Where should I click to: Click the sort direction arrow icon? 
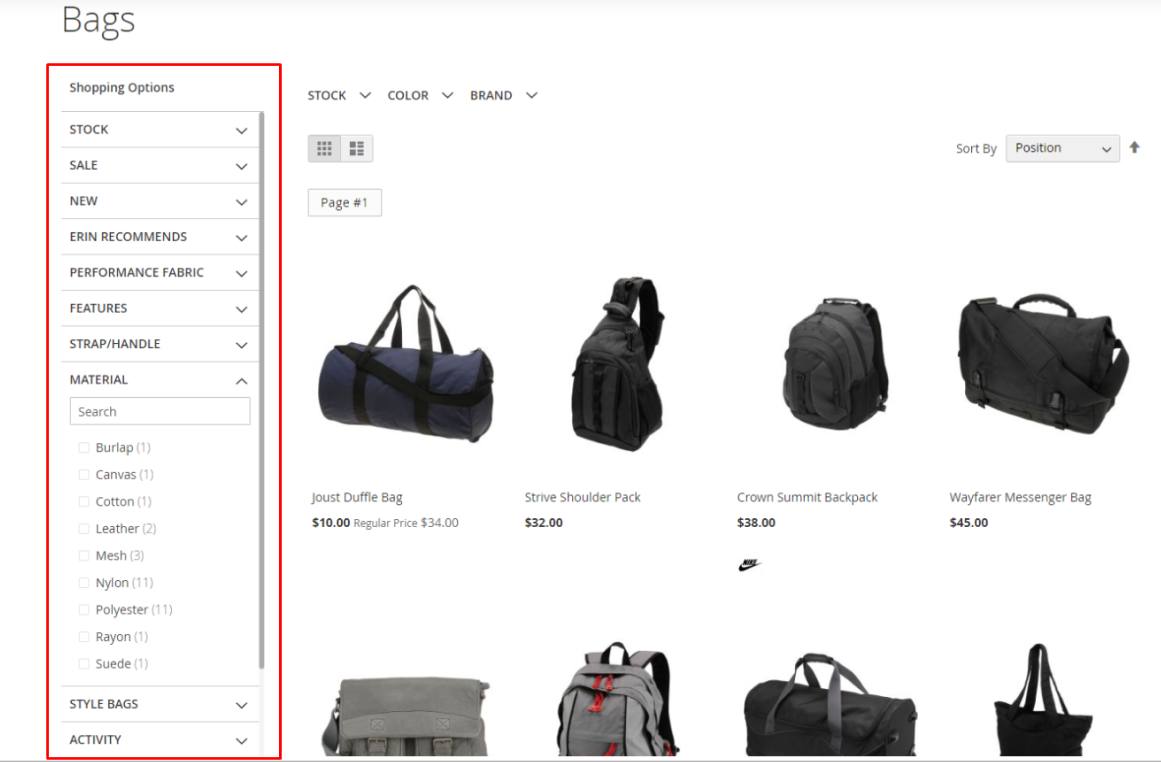[x=1134, y=147]
